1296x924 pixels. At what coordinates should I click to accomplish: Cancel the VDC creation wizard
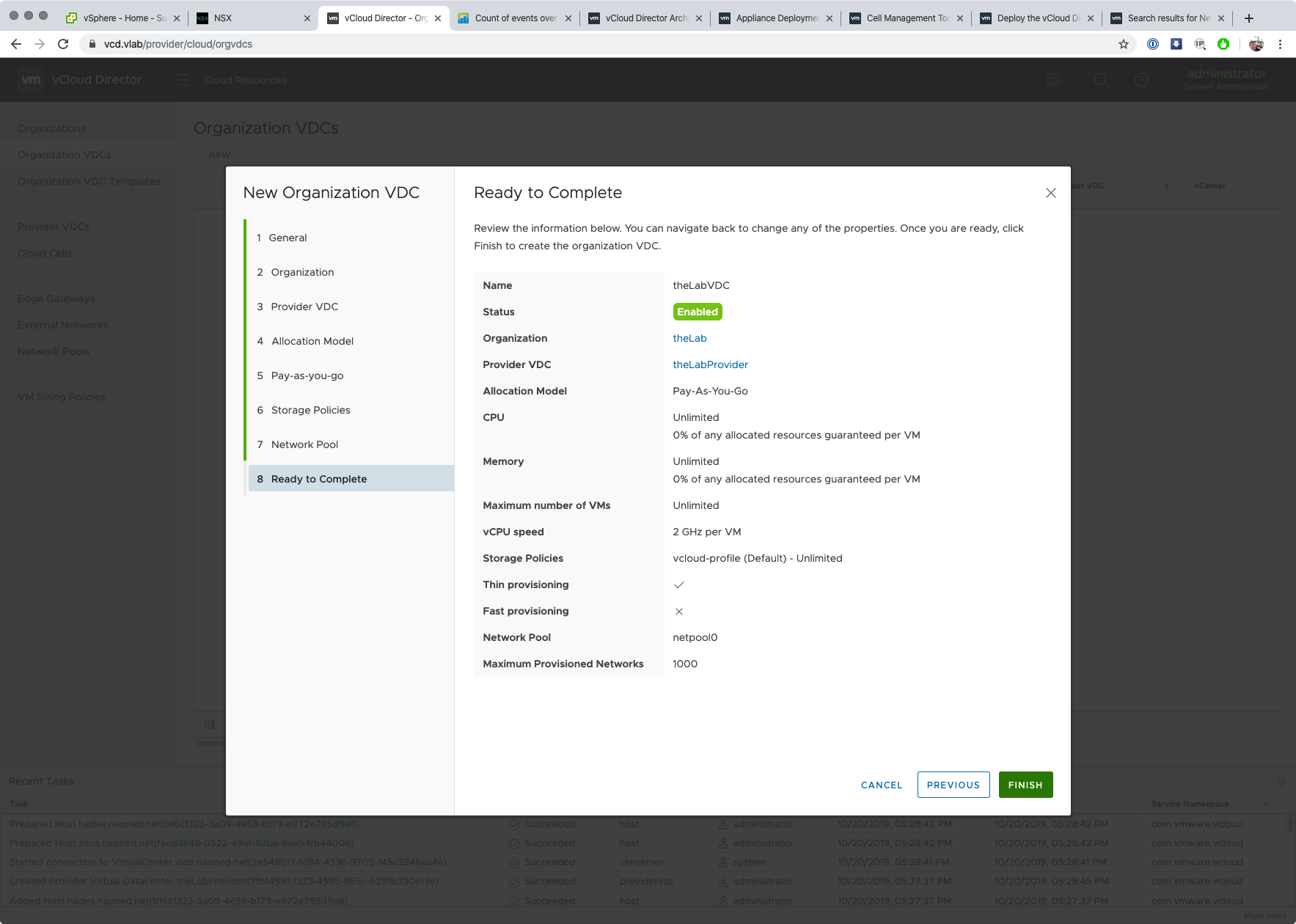pos(881,785)
